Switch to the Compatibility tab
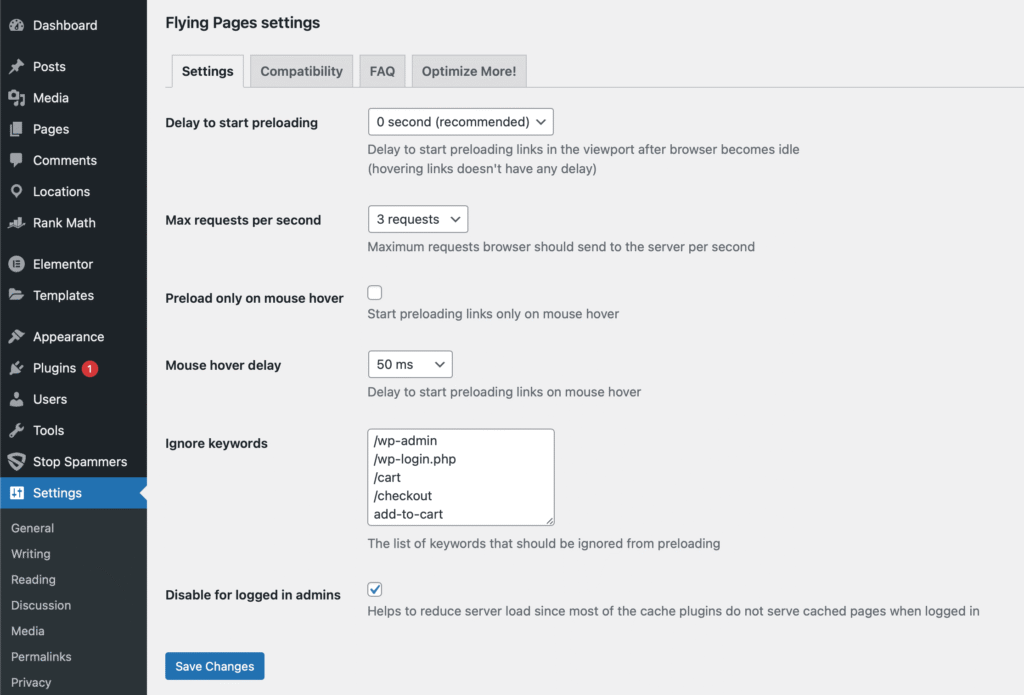1024x695 pixels. click(301, 71)
